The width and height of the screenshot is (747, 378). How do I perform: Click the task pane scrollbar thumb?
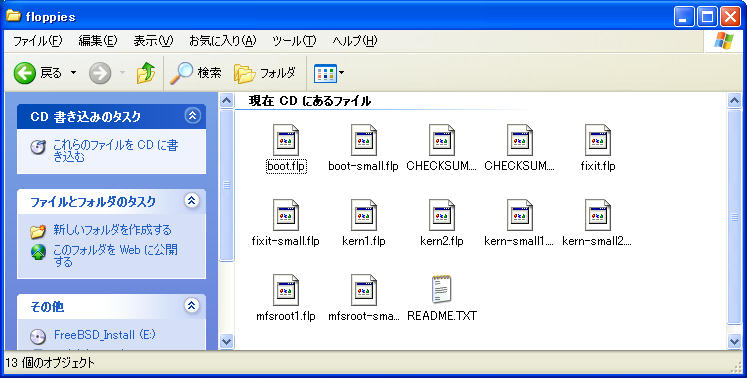coord(227,185)
